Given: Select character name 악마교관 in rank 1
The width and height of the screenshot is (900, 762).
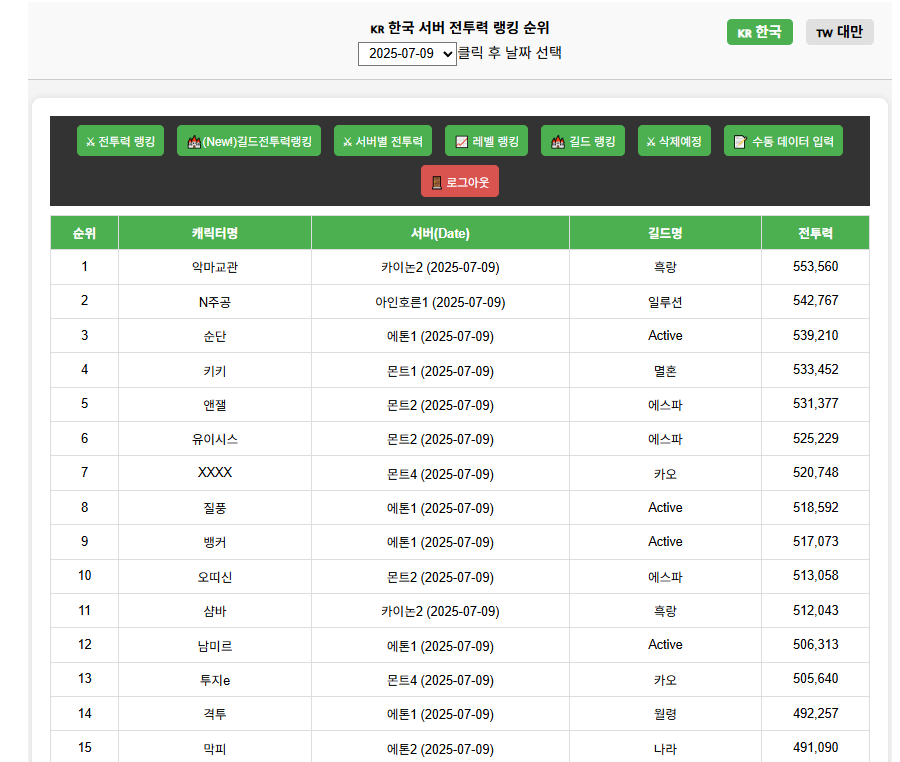Looking at the screenshot, I should [215, 267].
